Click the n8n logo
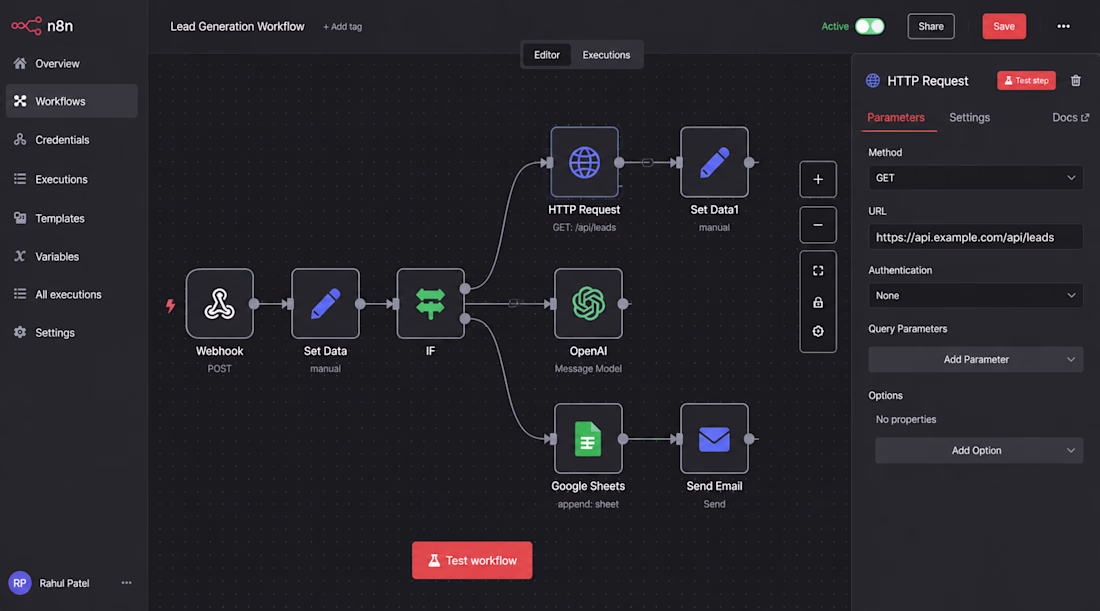Image resolution: width=1100 pixels, height=611 pixels. coord(42,26)
